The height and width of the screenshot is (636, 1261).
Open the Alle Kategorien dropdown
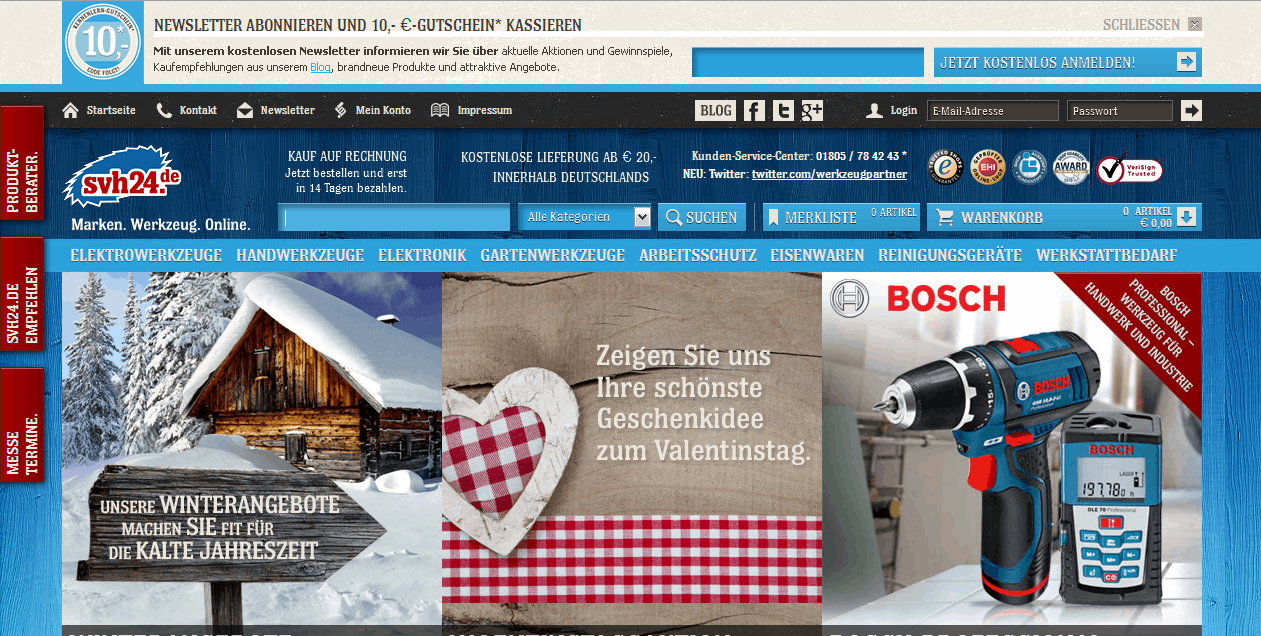pos(586,217)
